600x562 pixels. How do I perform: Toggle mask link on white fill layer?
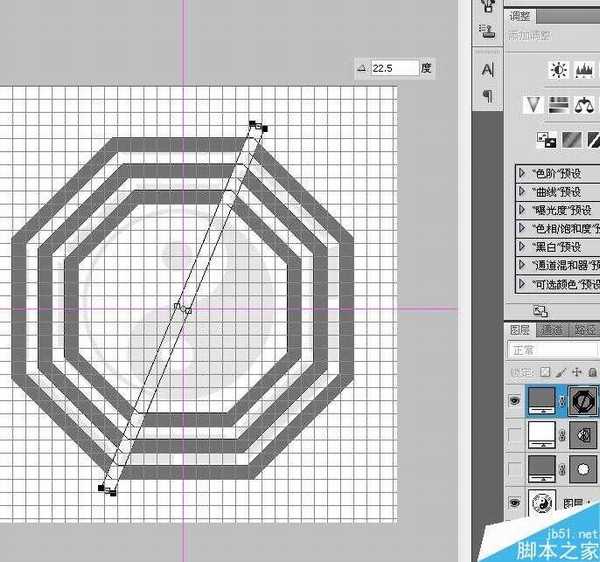[x=562, y=435]
